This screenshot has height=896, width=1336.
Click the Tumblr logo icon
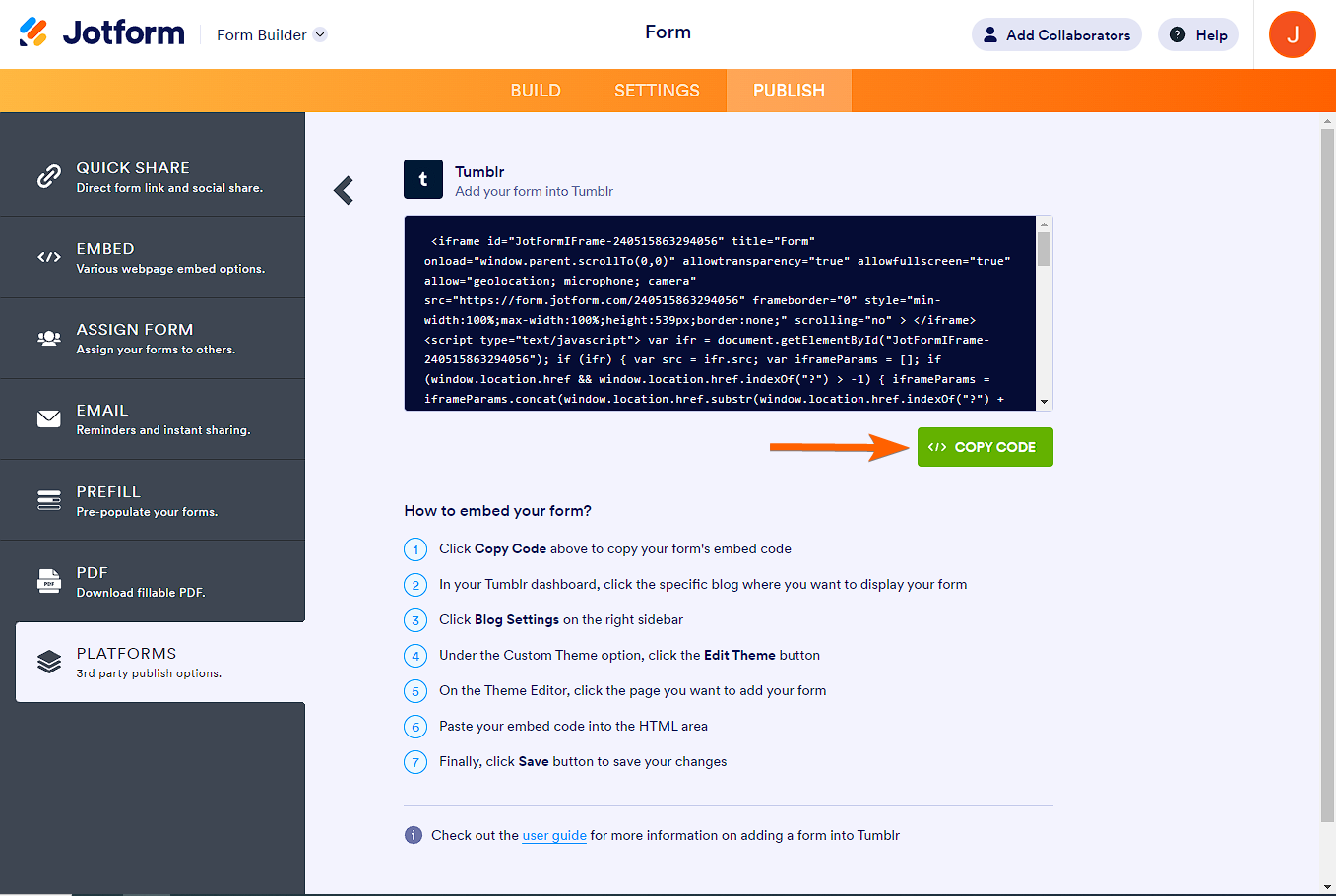point(423,179)
